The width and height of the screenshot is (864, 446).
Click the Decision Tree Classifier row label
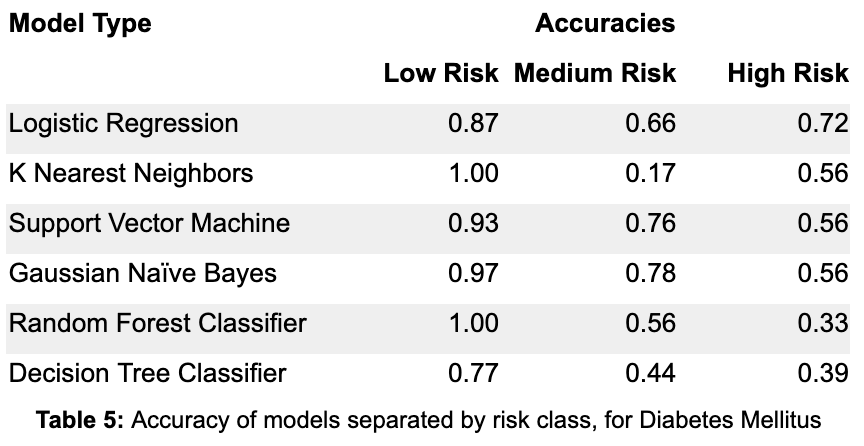148,373
